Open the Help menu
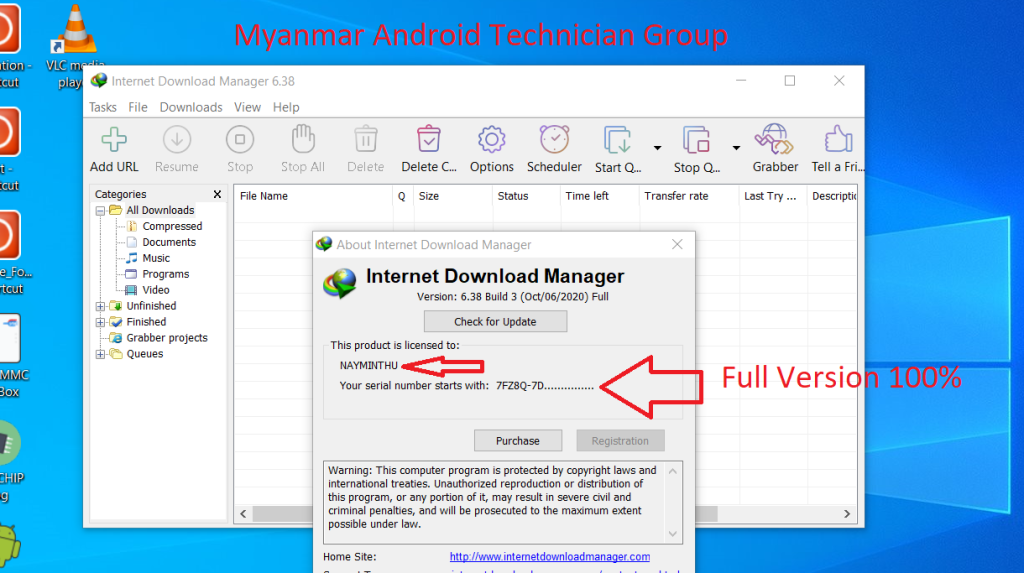 (x=286, y=107)
